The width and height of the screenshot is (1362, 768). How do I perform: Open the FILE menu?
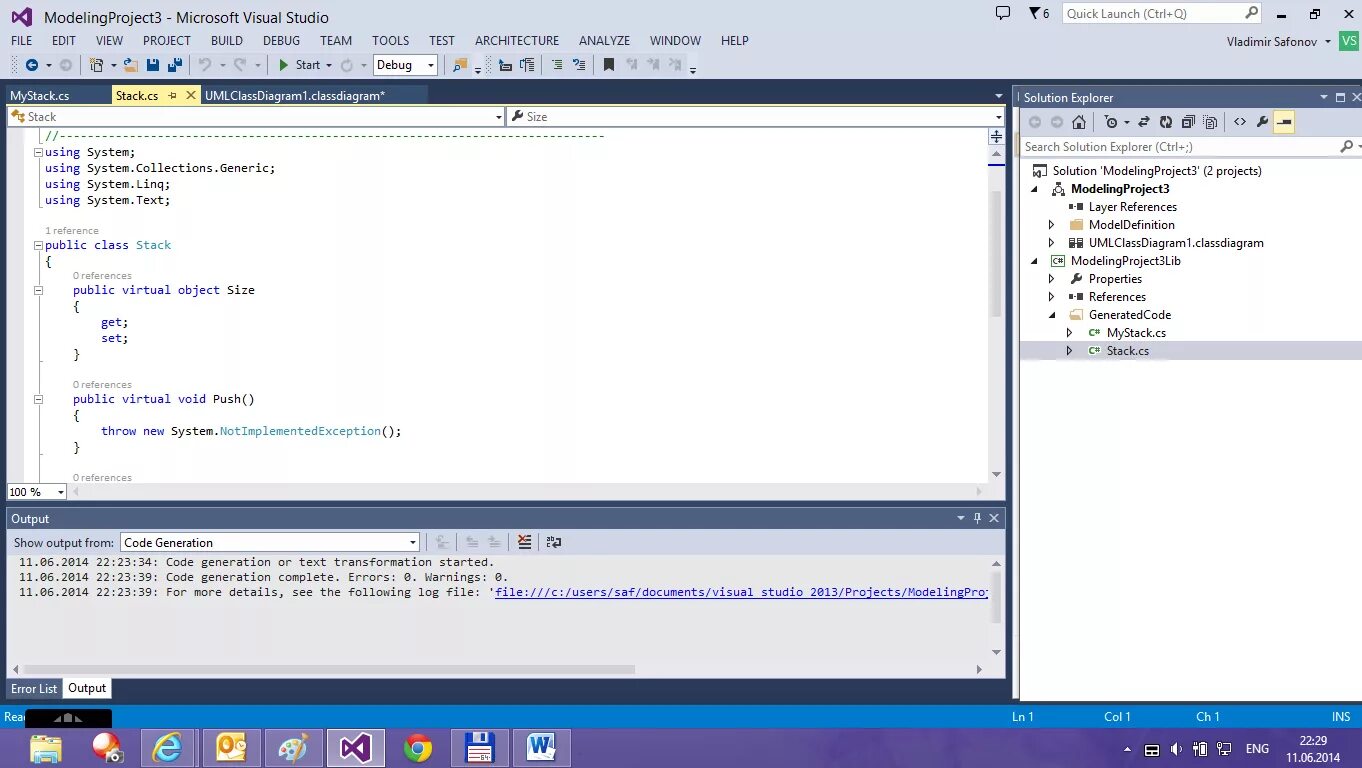coord(21,41)
